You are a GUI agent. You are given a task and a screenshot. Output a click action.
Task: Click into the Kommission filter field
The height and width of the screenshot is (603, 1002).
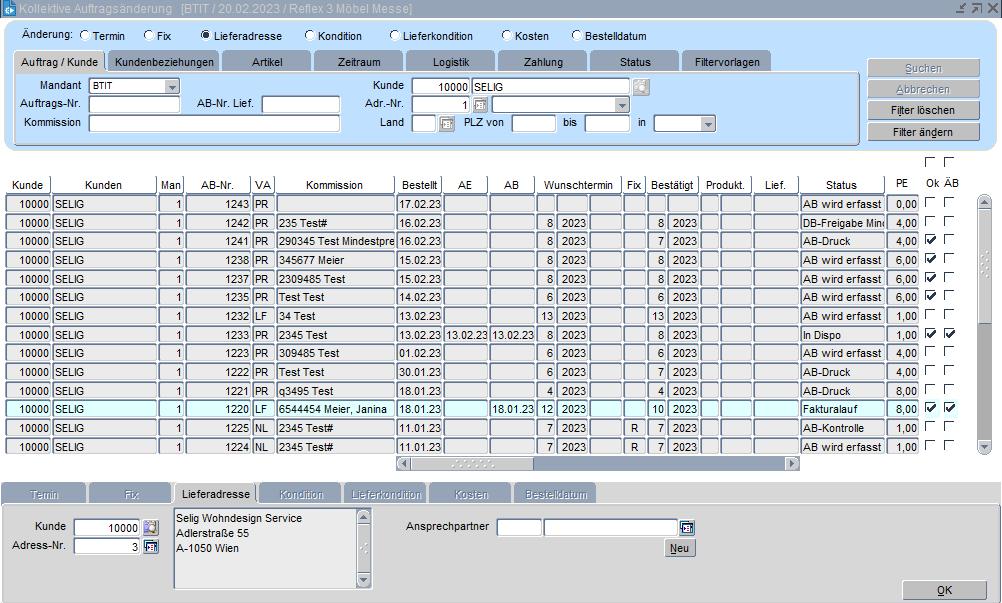[x=214, y=124]
